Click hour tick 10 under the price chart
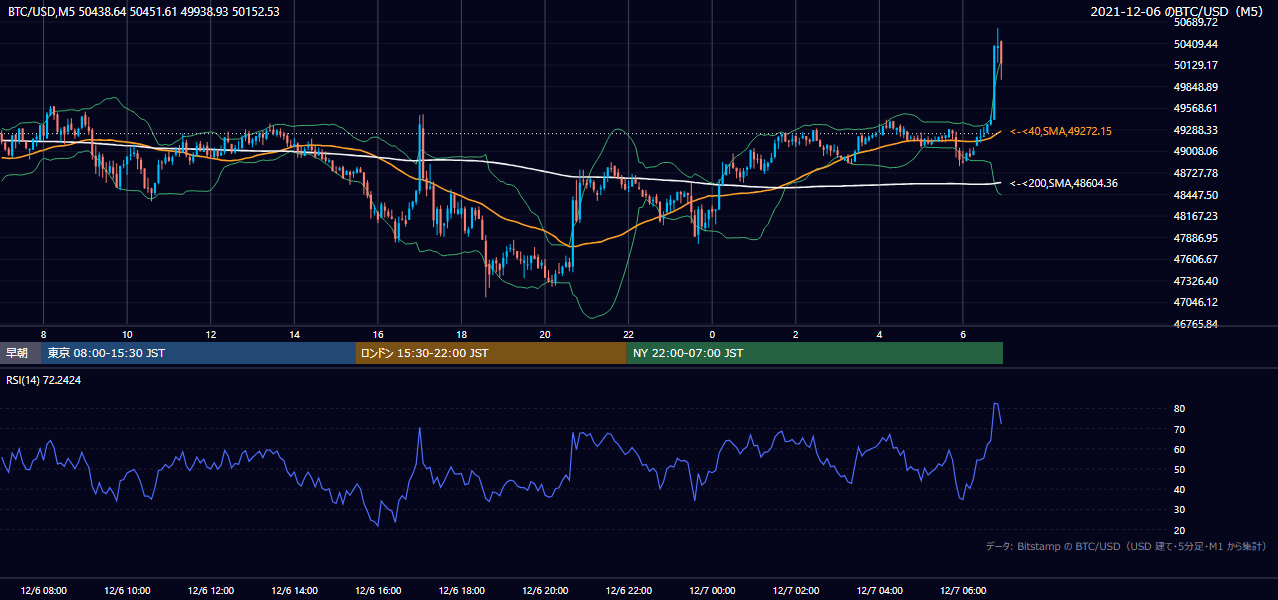The height and width of the screenshot is (600, 1278). coord(127,334)
